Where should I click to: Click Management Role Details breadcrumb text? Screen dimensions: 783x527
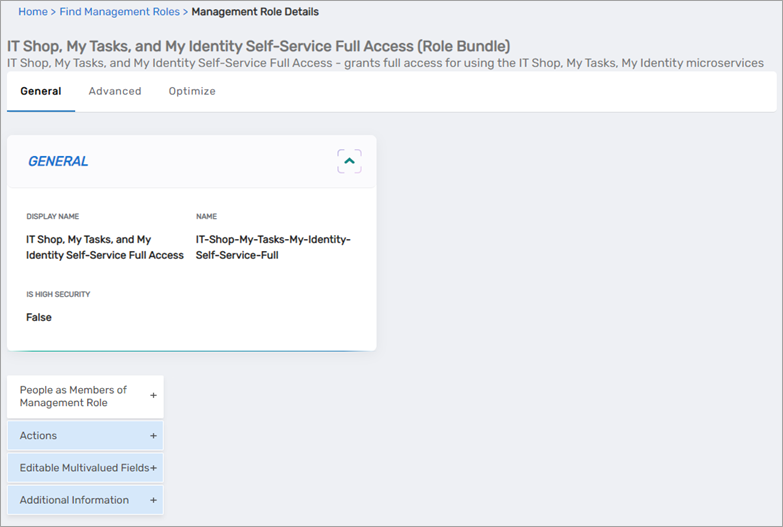pos(255,12)
